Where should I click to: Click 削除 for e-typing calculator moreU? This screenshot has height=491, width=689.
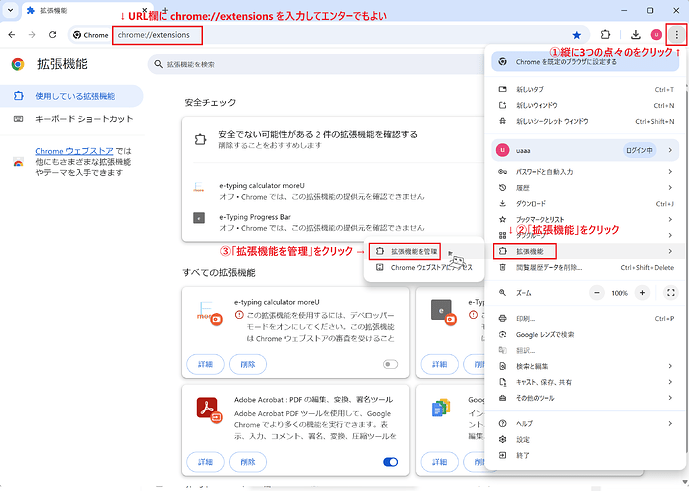(248, 364)
